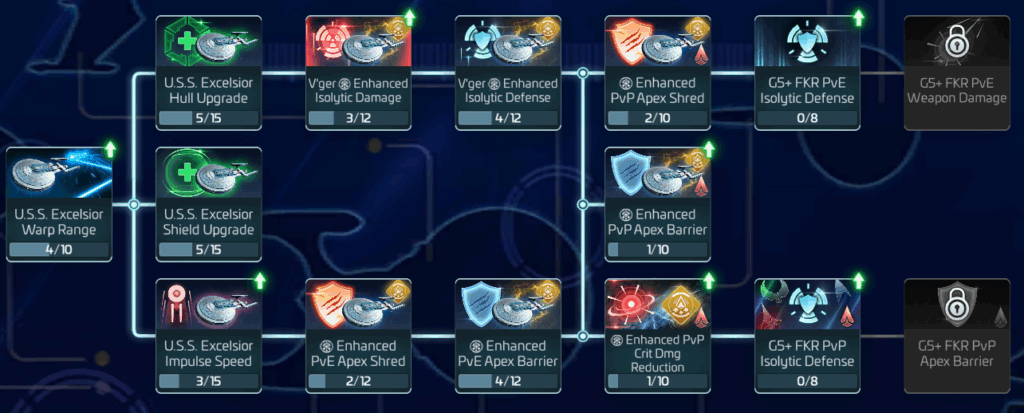The image size is (1024, 413).
Task: Click green upgrade arrow on Impulse Speed
Action: coord(260,282)
